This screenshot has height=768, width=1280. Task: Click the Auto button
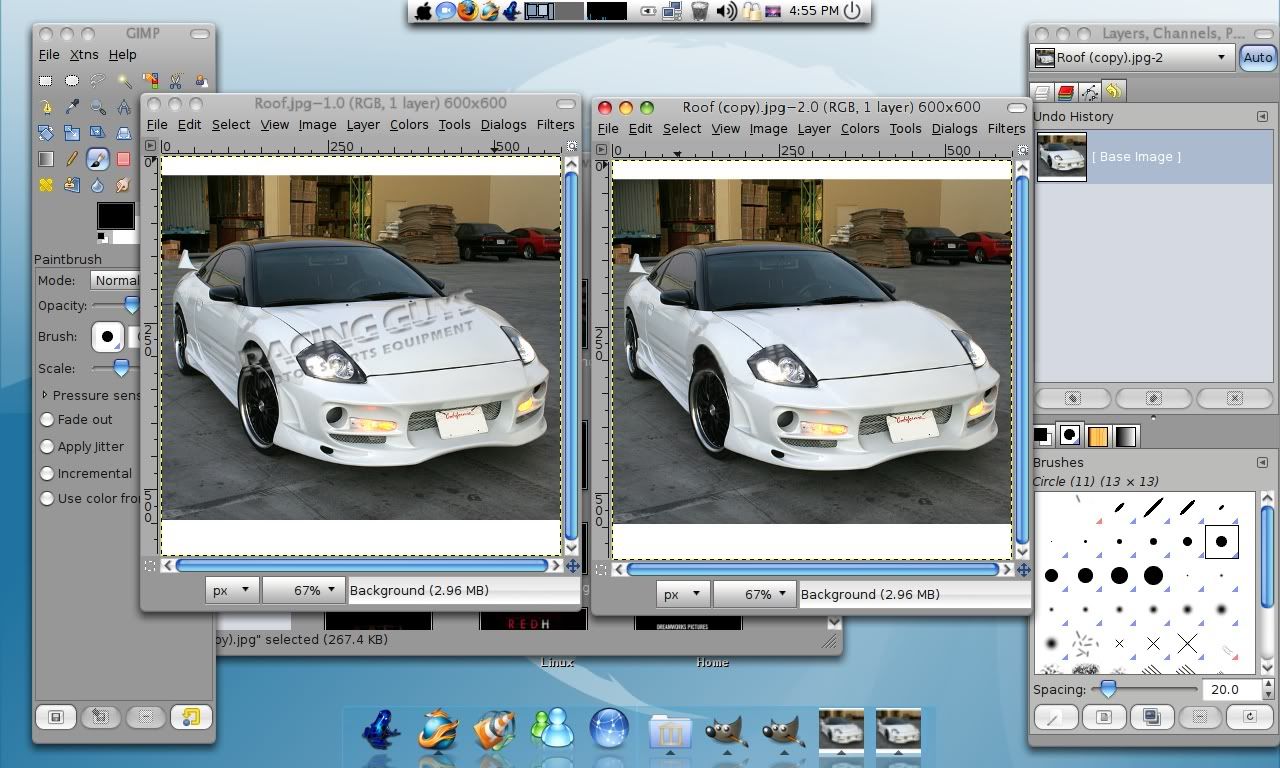point(1257,58)
